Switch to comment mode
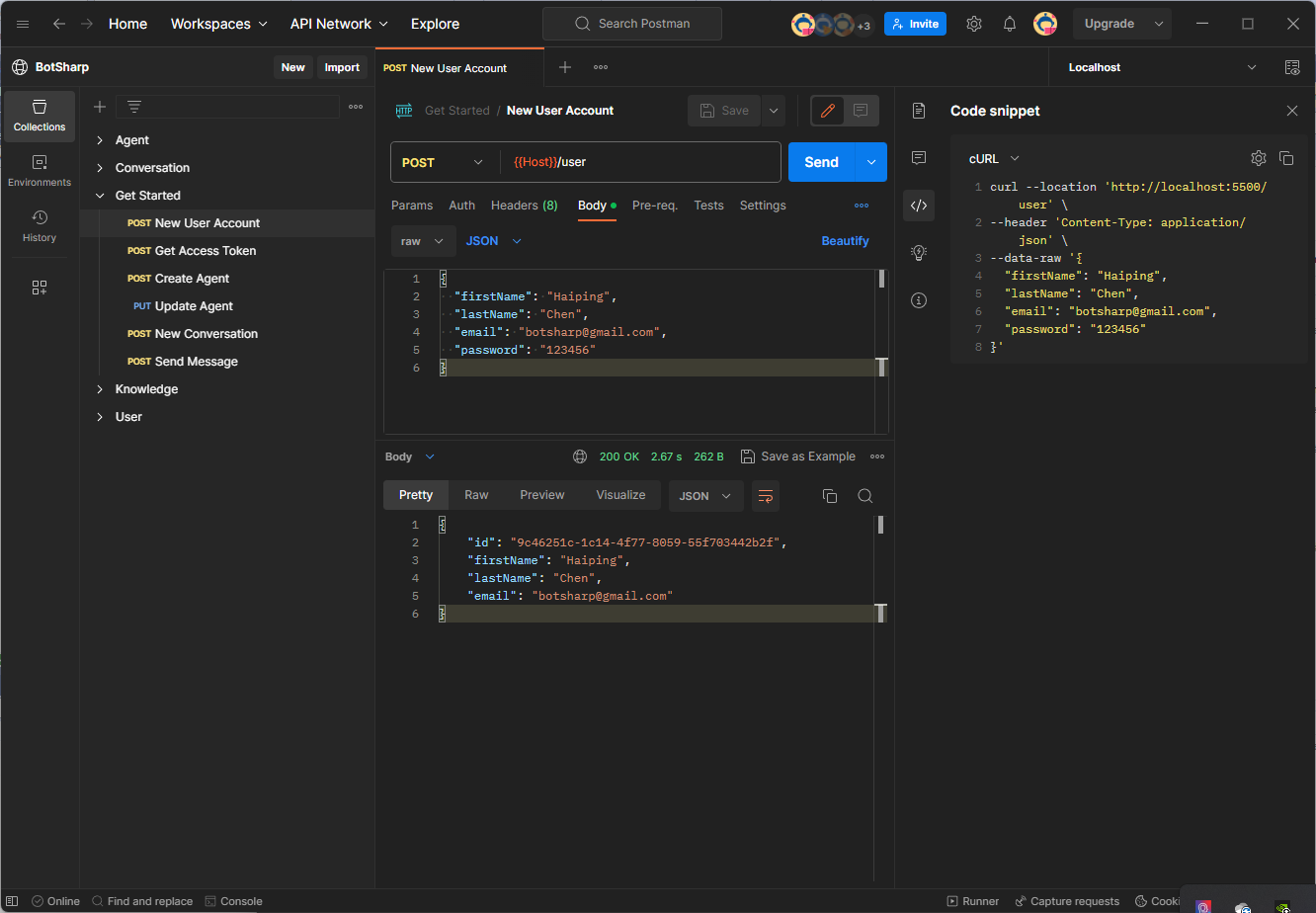 click(861, 111)
